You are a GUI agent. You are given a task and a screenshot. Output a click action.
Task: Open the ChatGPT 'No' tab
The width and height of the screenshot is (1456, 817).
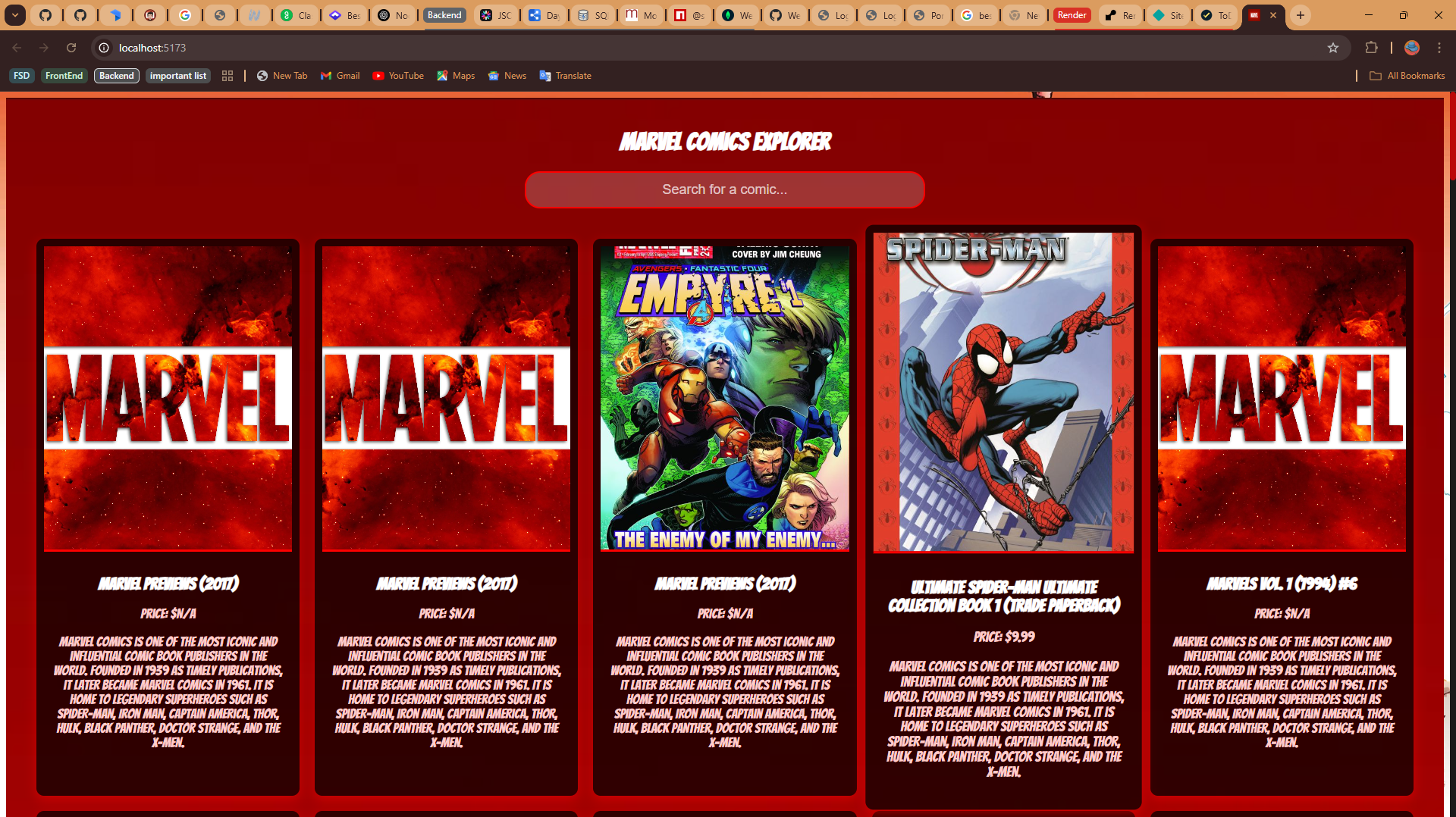tap(393, 15)
